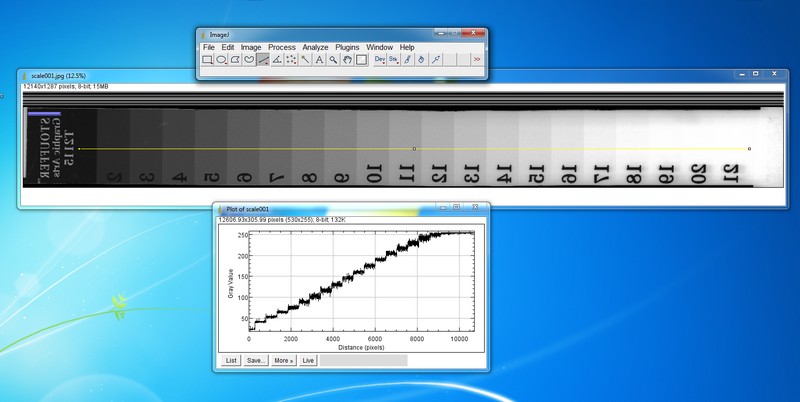
Task: Select the Magnifying glass zoom tool
Action: pyautogui.click(x=333, y=60)
